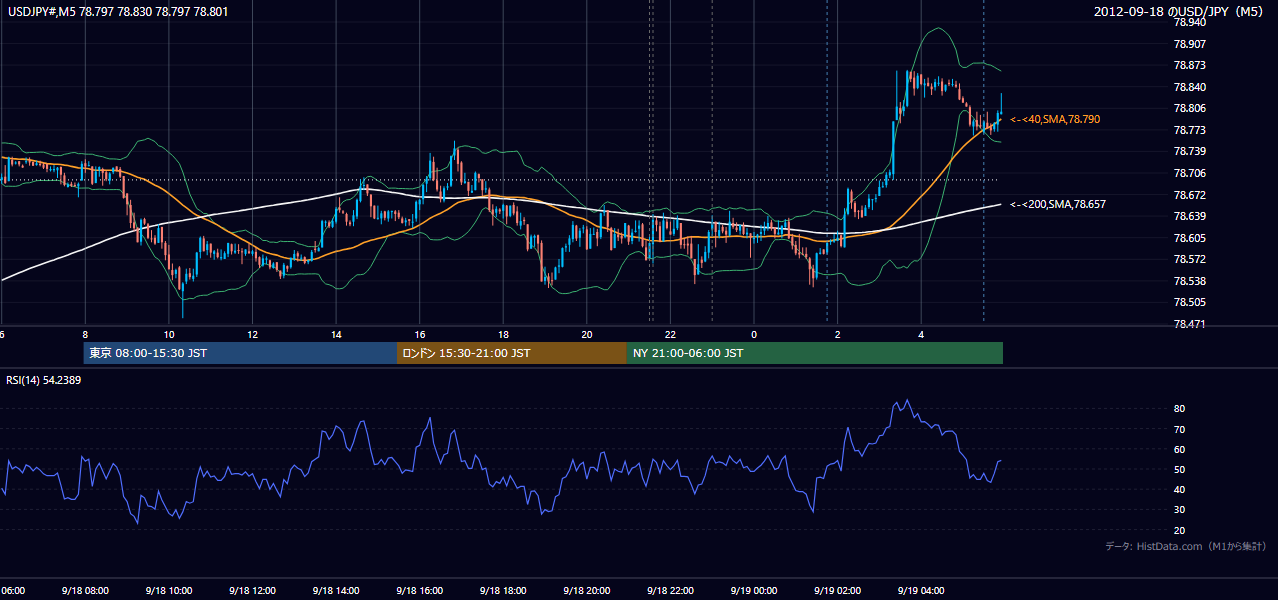Click price axis value 78.739
1278x600 pixels.
click(x=1188, y=151)
